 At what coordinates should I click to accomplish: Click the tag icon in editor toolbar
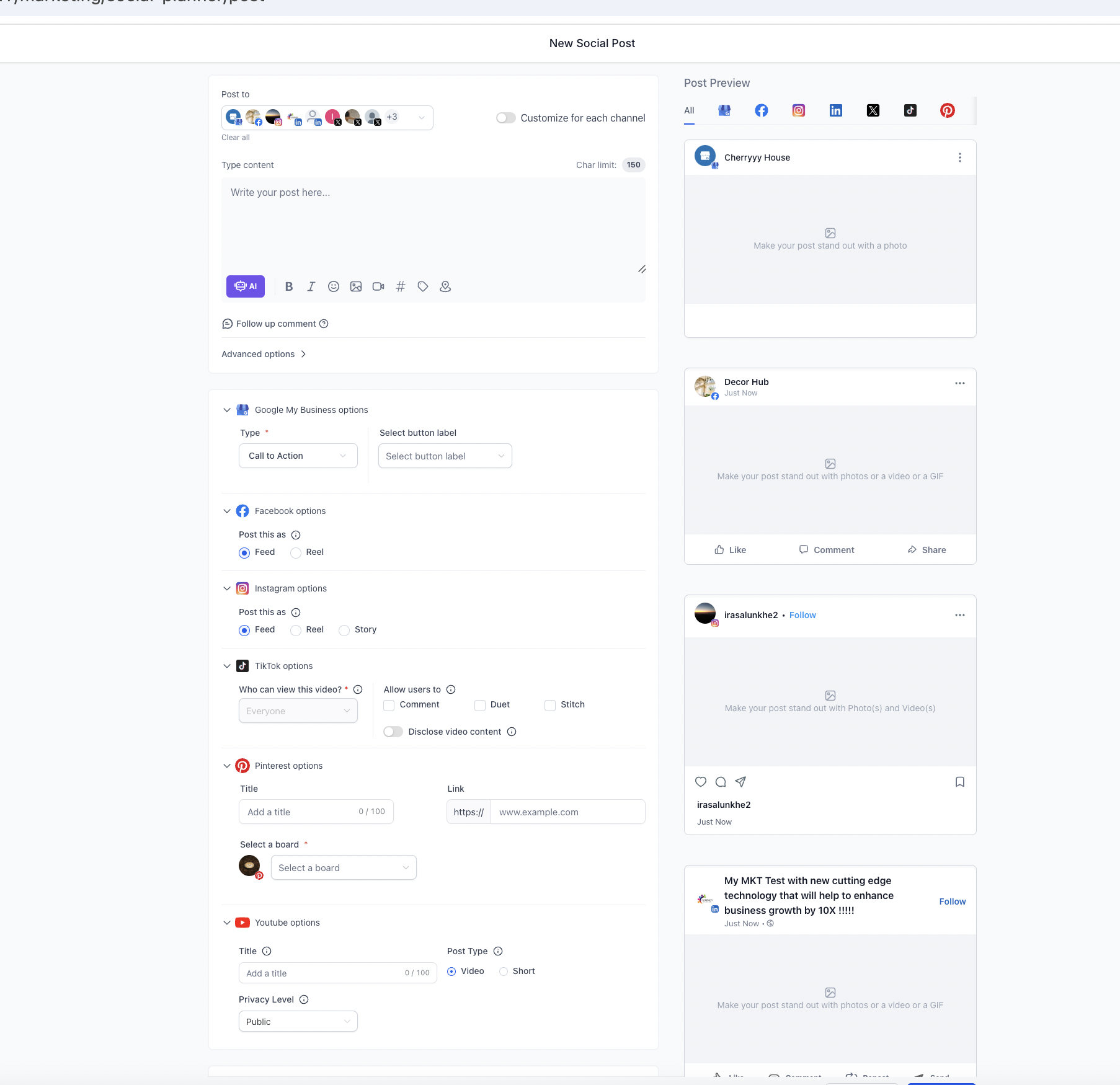(423, 286)
